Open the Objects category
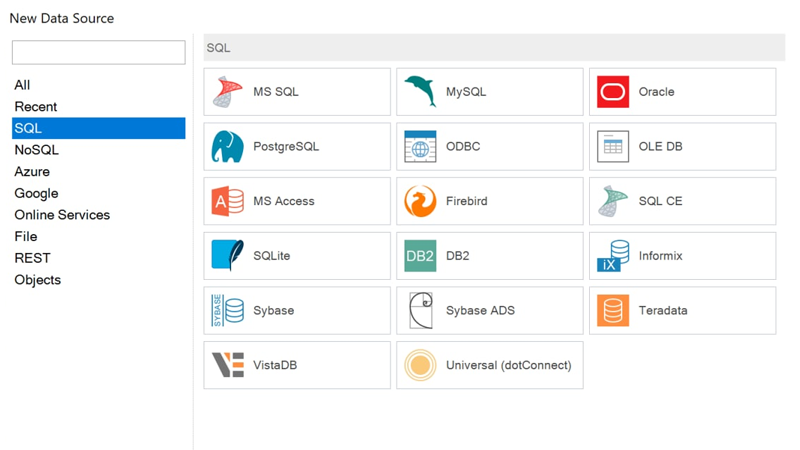Viewport: 800px width, 450px height. coord(98,280)
